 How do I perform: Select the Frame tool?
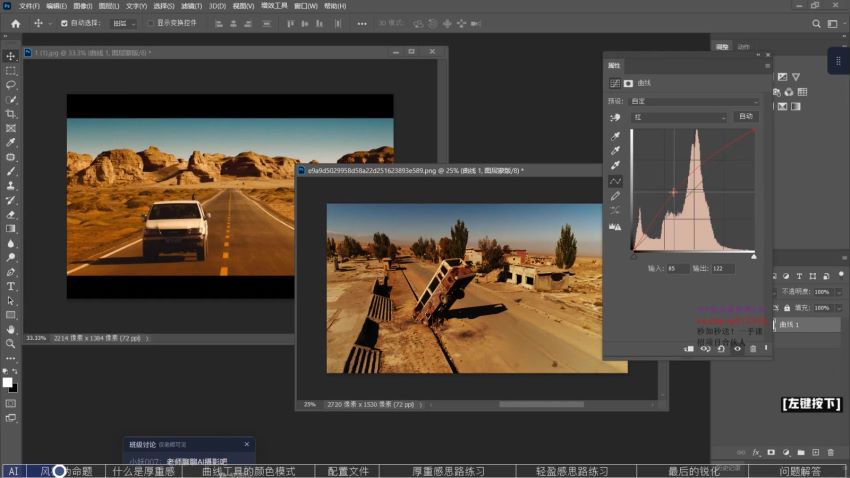coord(10,128)
